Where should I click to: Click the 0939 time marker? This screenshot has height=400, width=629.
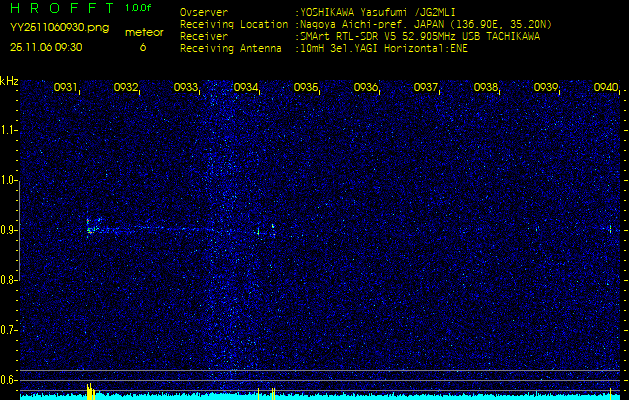coord(546,87)
